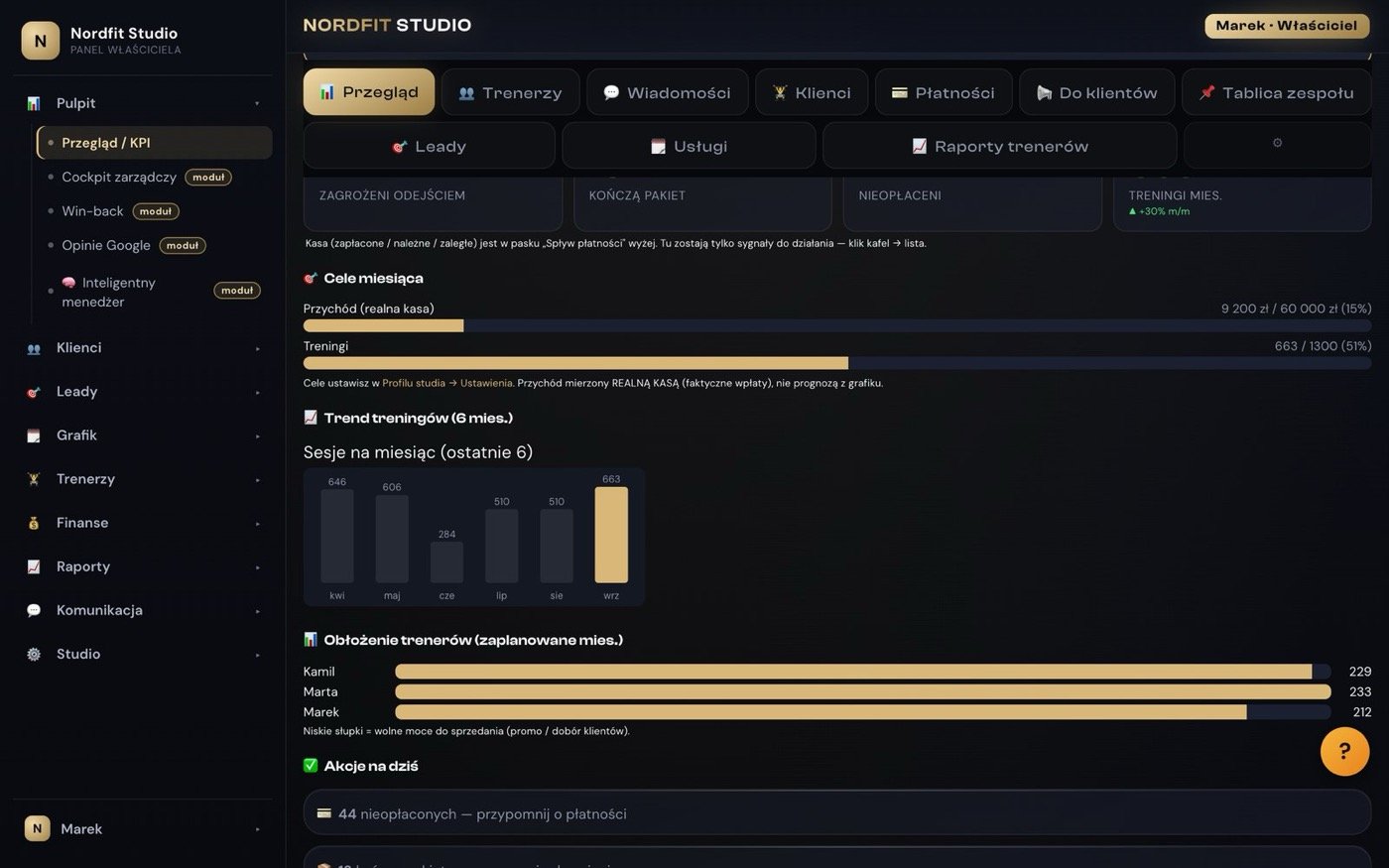The height and width of the screenshot is (868, 1389).
Task: Open the Raporty trenerów tab
Action: pos(1000,146)
